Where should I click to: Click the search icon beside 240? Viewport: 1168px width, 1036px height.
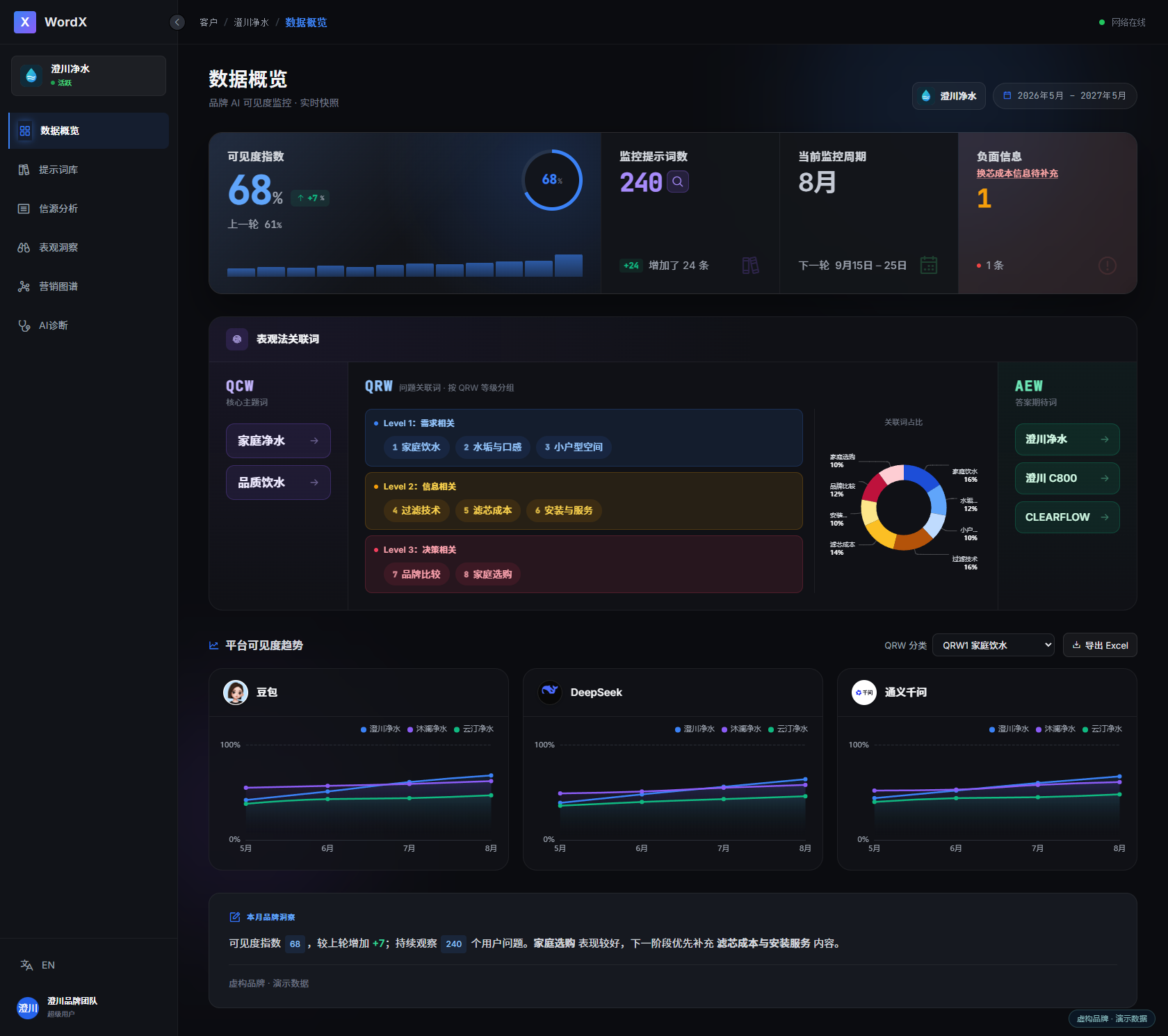pyautogui.click(x=678, y=181)
